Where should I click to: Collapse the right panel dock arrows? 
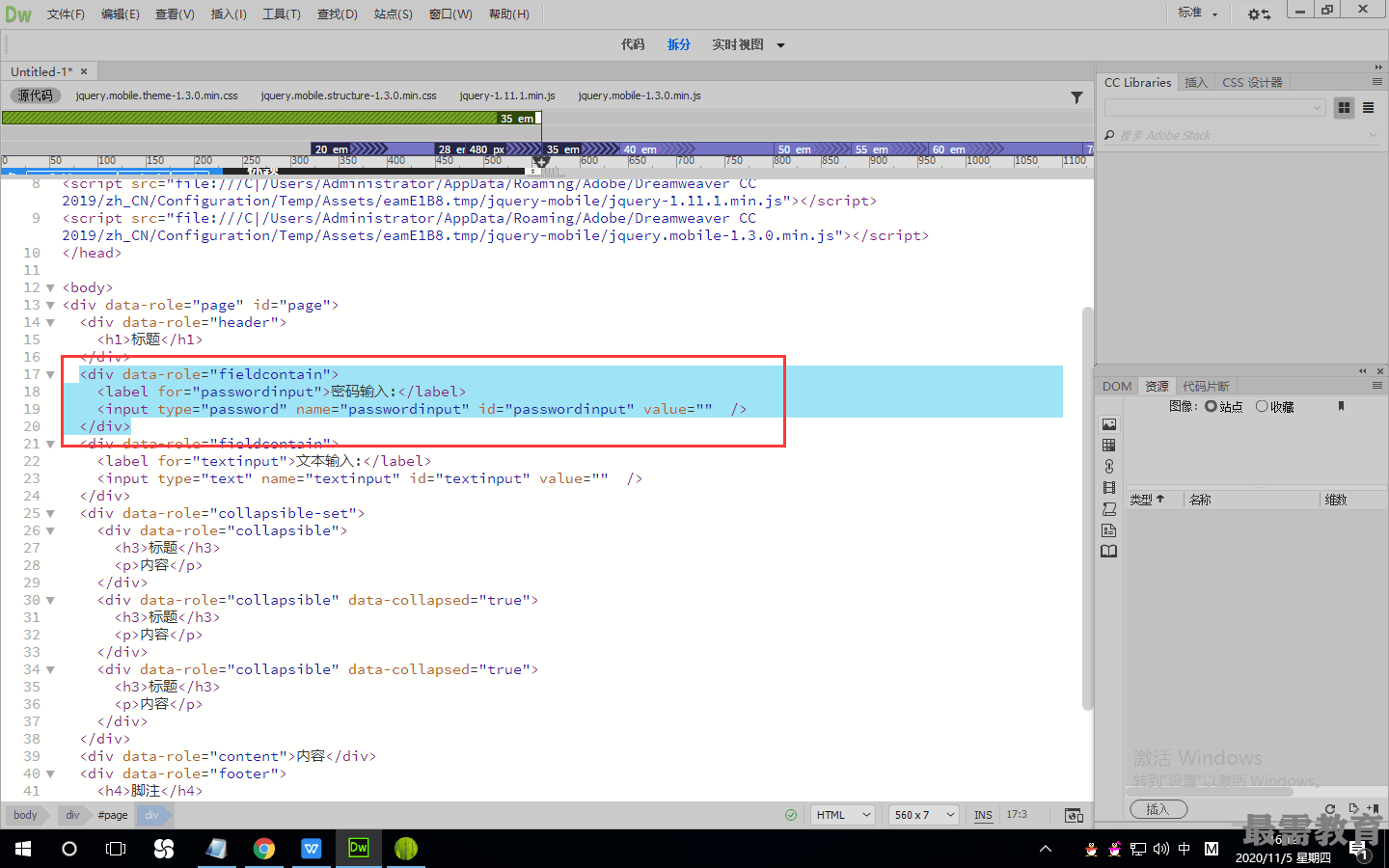pos(1378,68)
